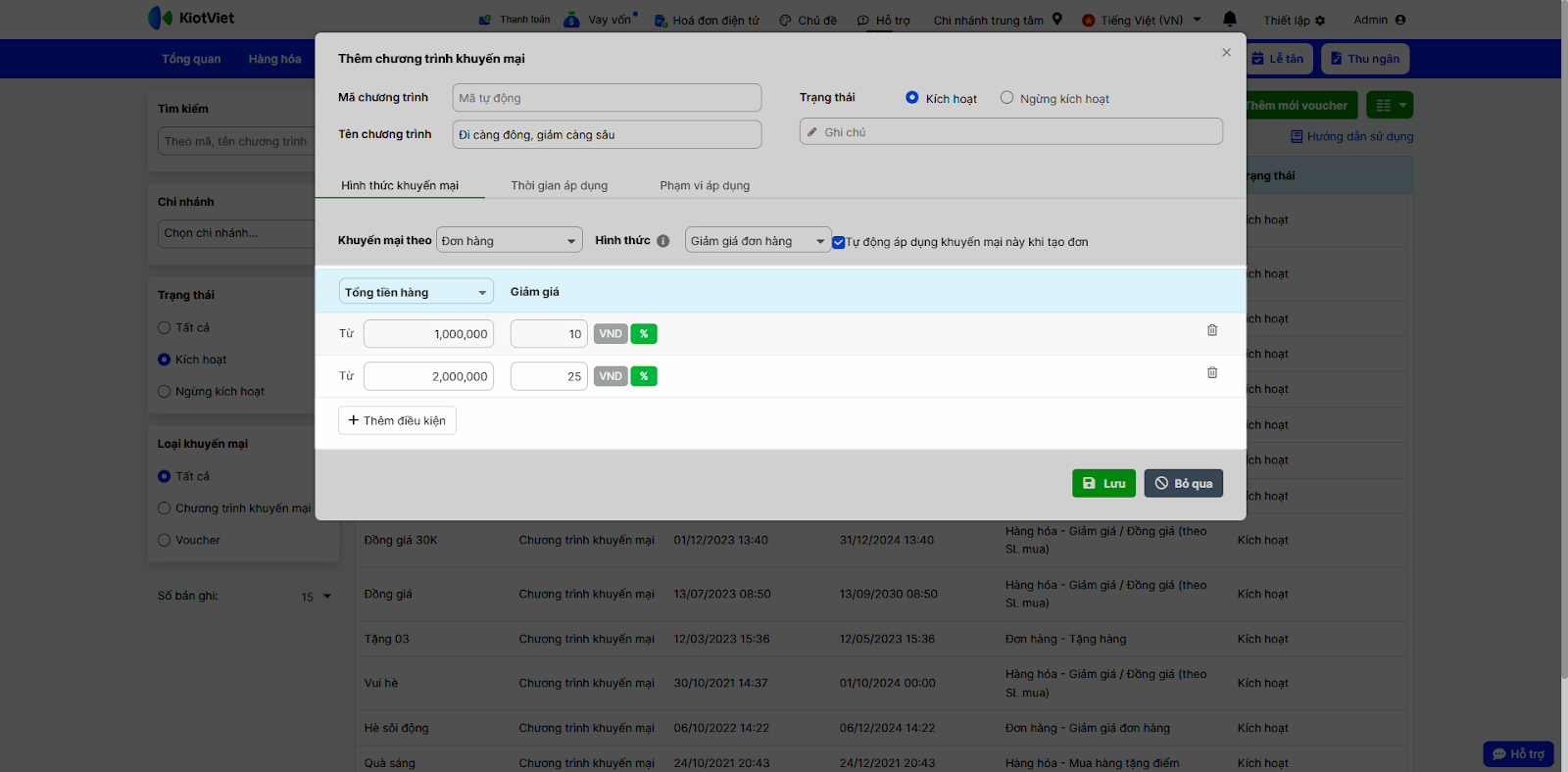This screenshot has width=1568, height=772.
Task: Click the KiotViet logo
Action: point(191,18)
